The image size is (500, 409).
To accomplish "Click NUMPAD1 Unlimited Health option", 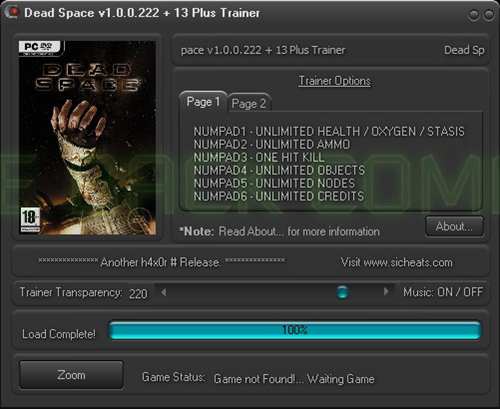I will (x=329, y=131).
